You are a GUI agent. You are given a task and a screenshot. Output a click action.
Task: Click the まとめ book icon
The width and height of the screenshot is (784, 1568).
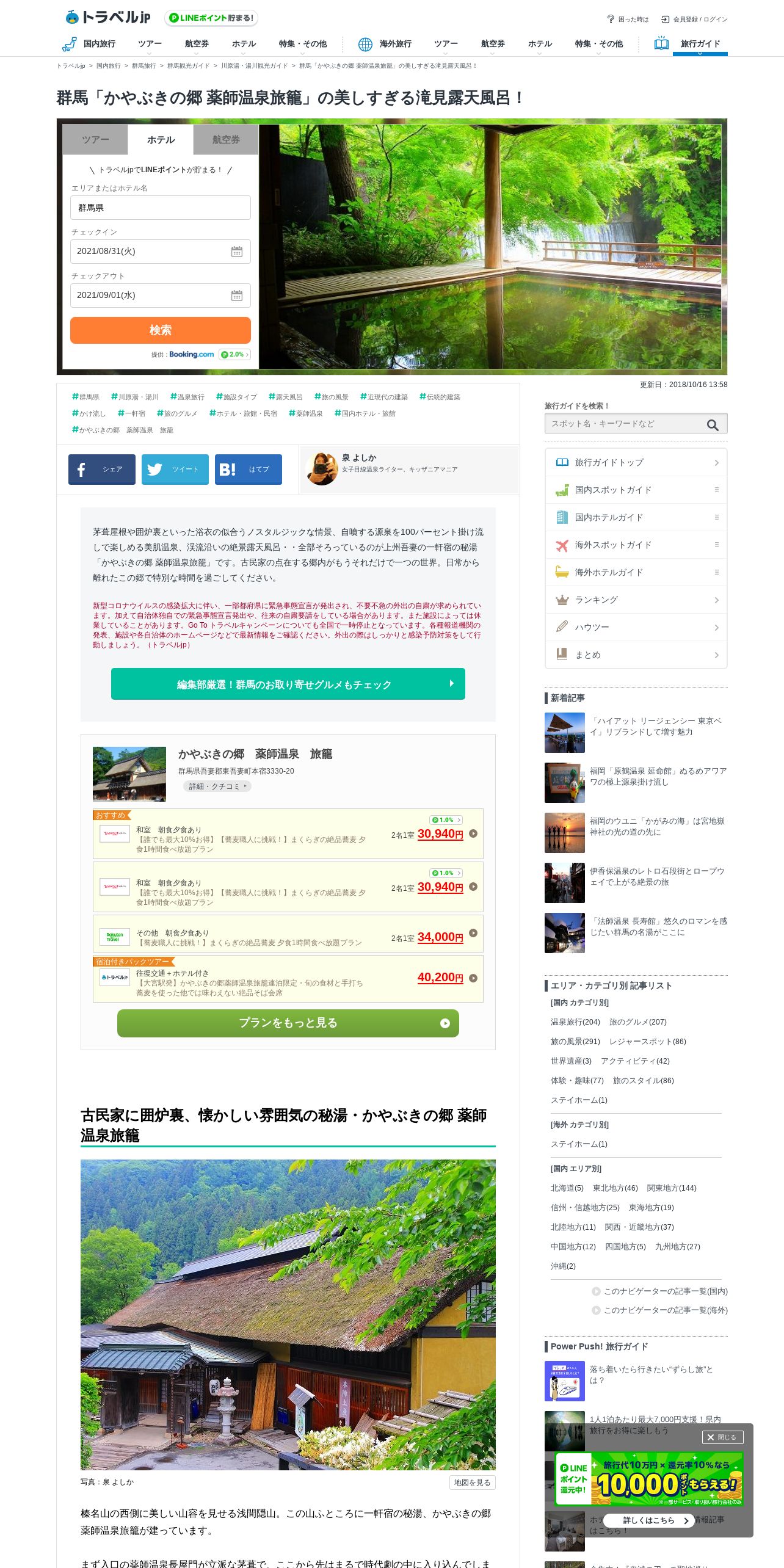click(x=562, y=655)
